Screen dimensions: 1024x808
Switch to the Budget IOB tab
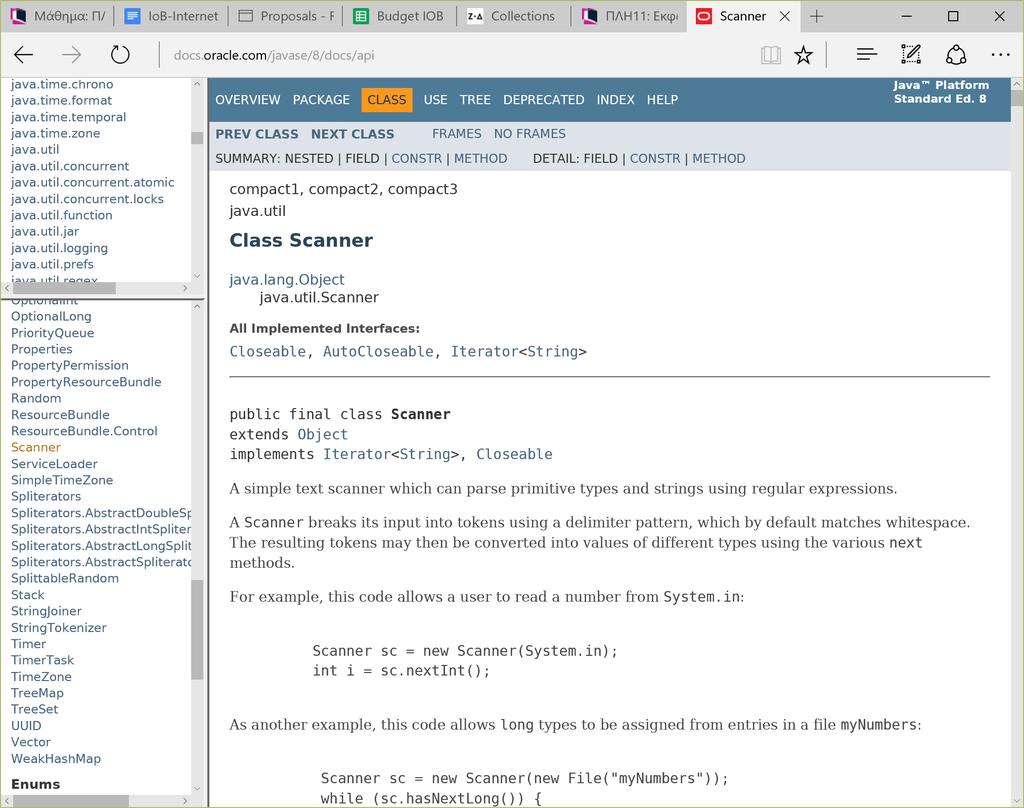(x=399, y=16)
